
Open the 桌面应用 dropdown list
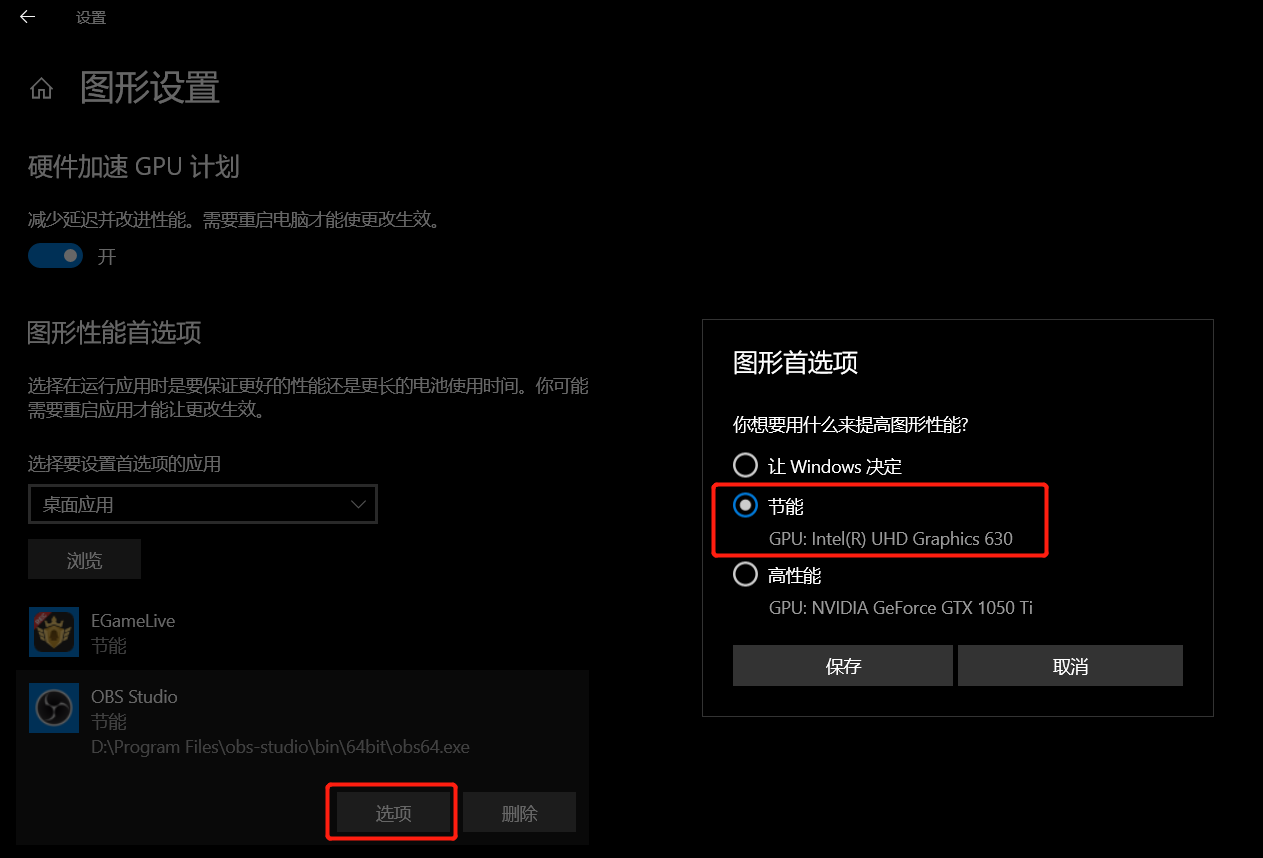point(202,504)
